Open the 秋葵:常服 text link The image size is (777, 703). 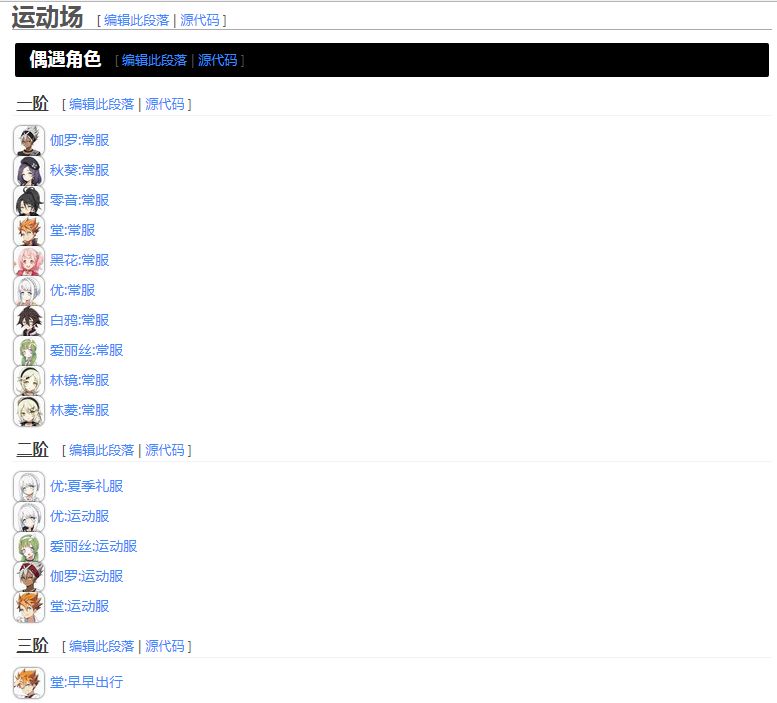point(79,170)
